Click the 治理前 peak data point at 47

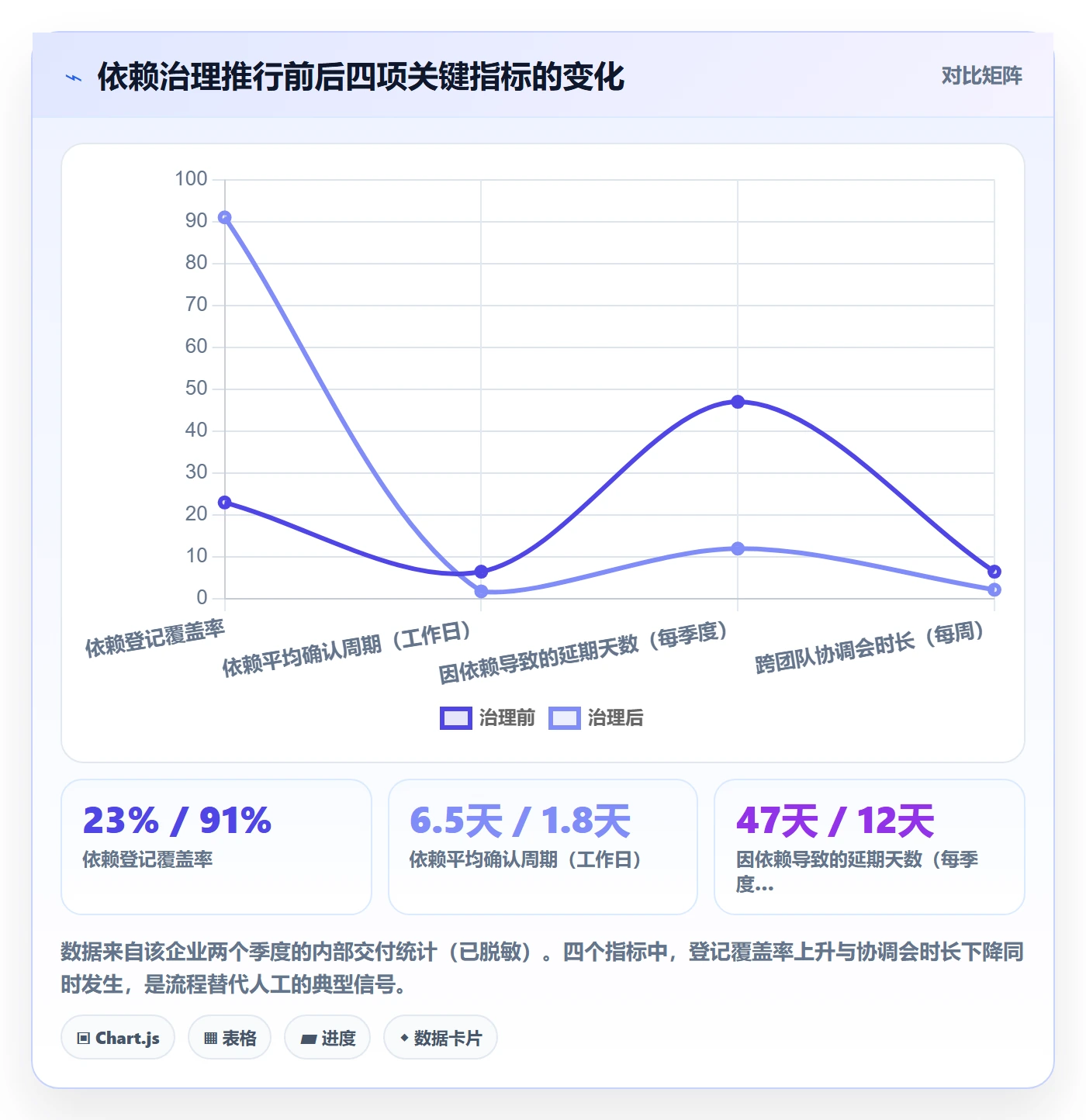click(x=738, y=402)
